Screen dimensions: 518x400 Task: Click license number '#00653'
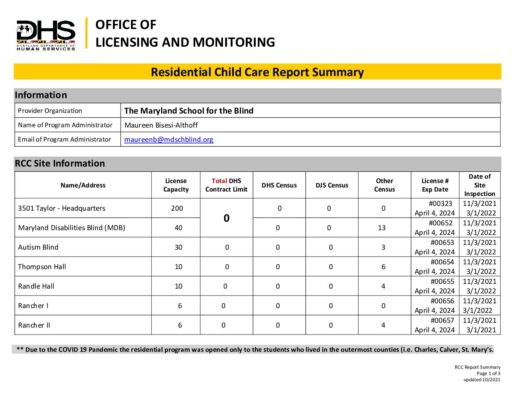click(x=442, y=242)
